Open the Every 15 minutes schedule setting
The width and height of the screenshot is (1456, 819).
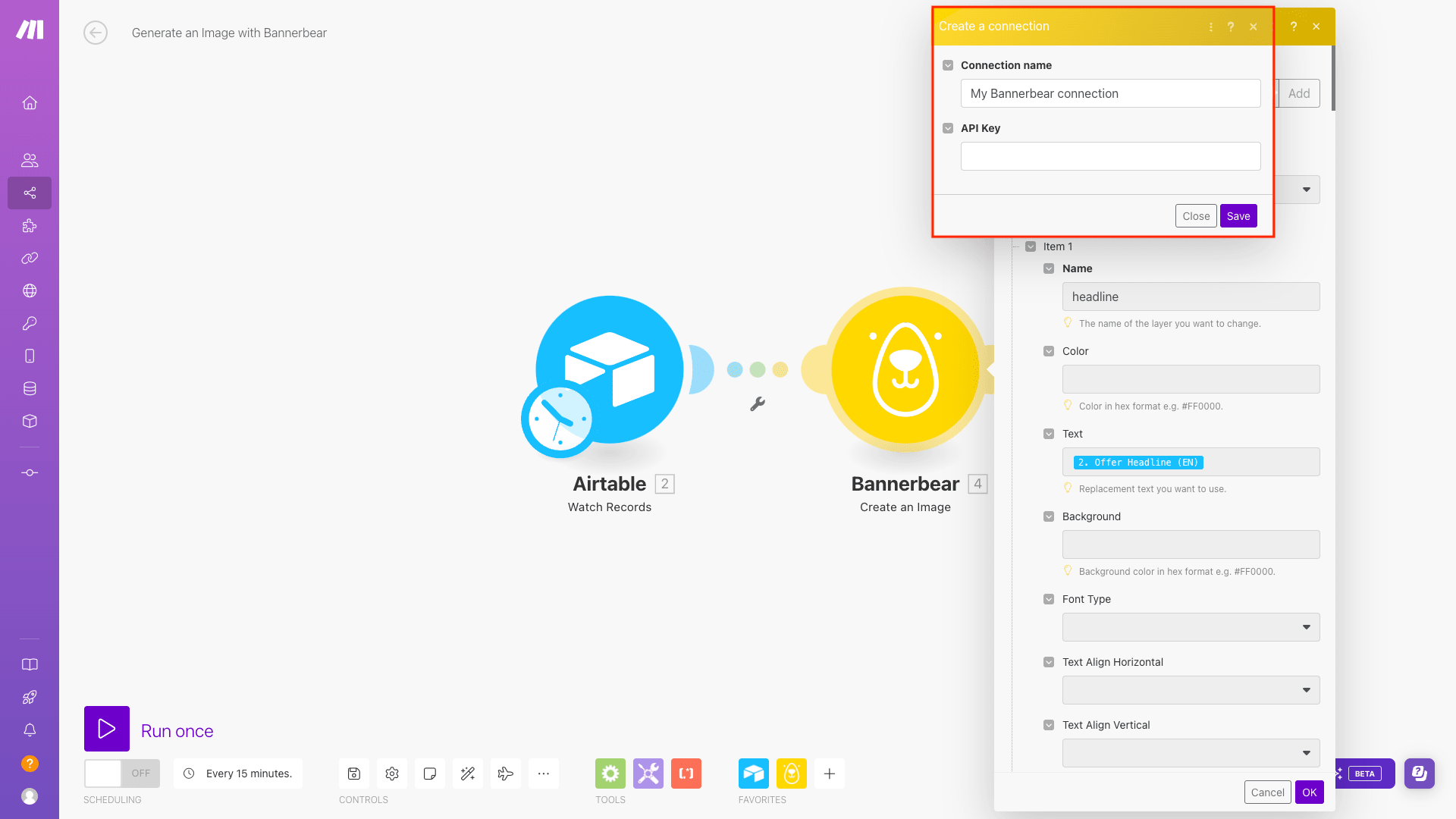pyautogui.click(x=238, y=773)
